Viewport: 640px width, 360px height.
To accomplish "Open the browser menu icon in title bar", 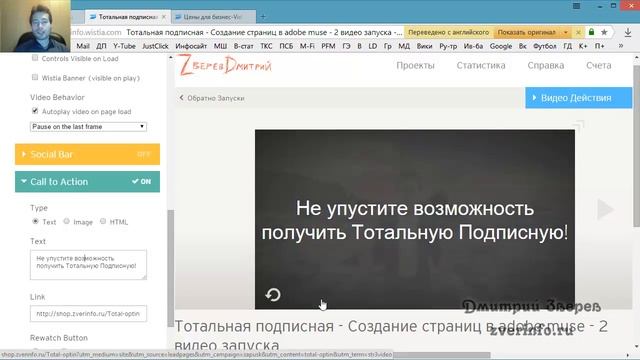I will tap(576, 6).
